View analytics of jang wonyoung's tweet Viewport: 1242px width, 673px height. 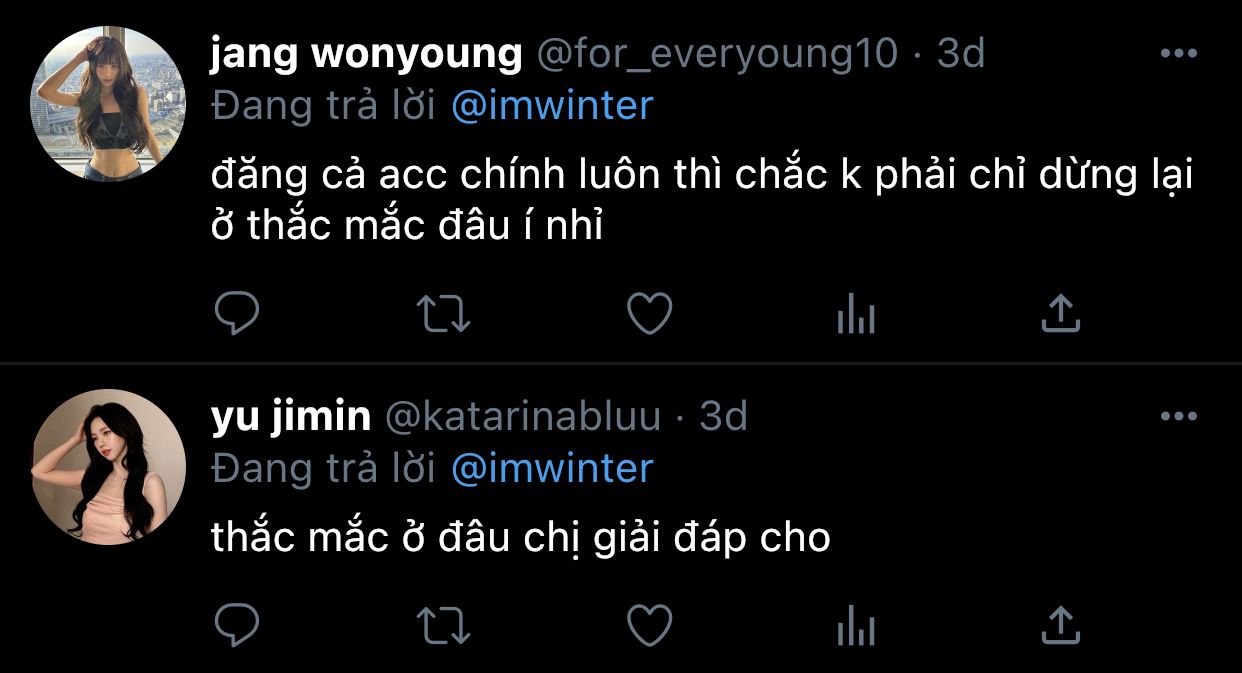tap(855, 315)
